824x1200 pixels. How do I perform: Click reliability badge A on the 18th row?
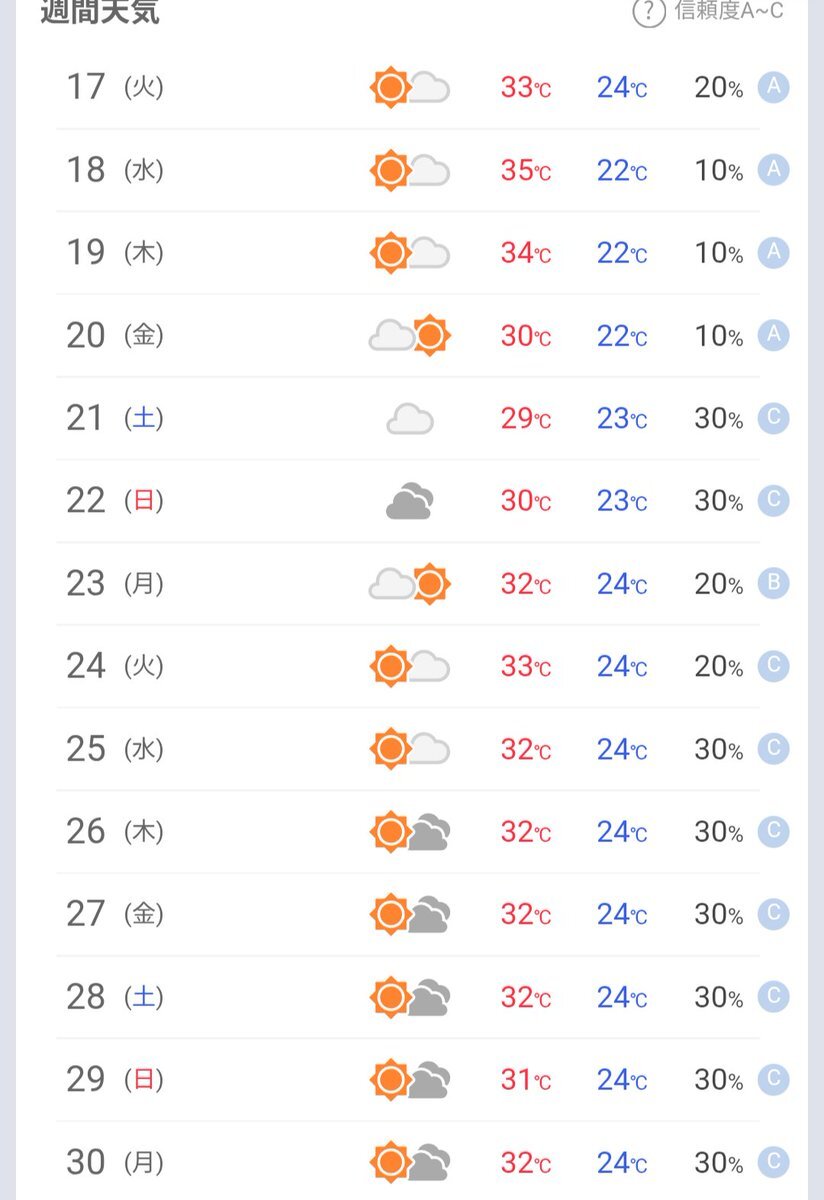click(x=773, y=170)
